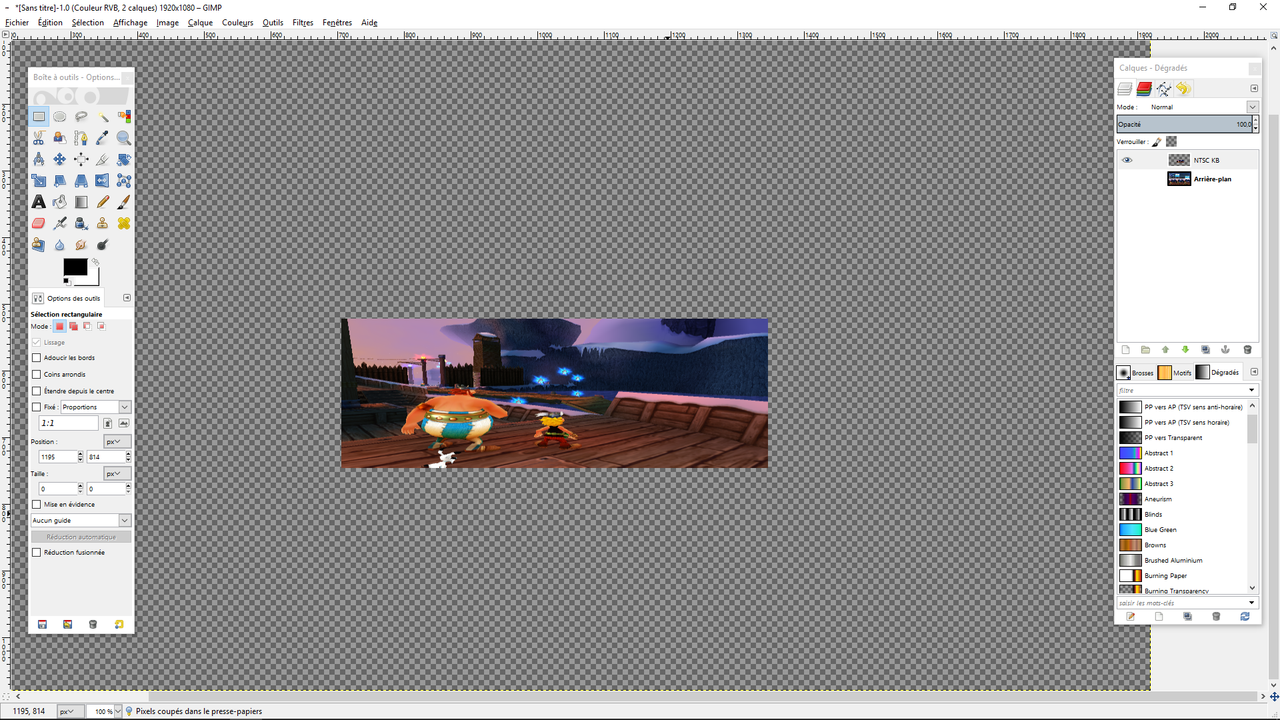Enable Adoucir les bords checkbox

click(37, 358)
